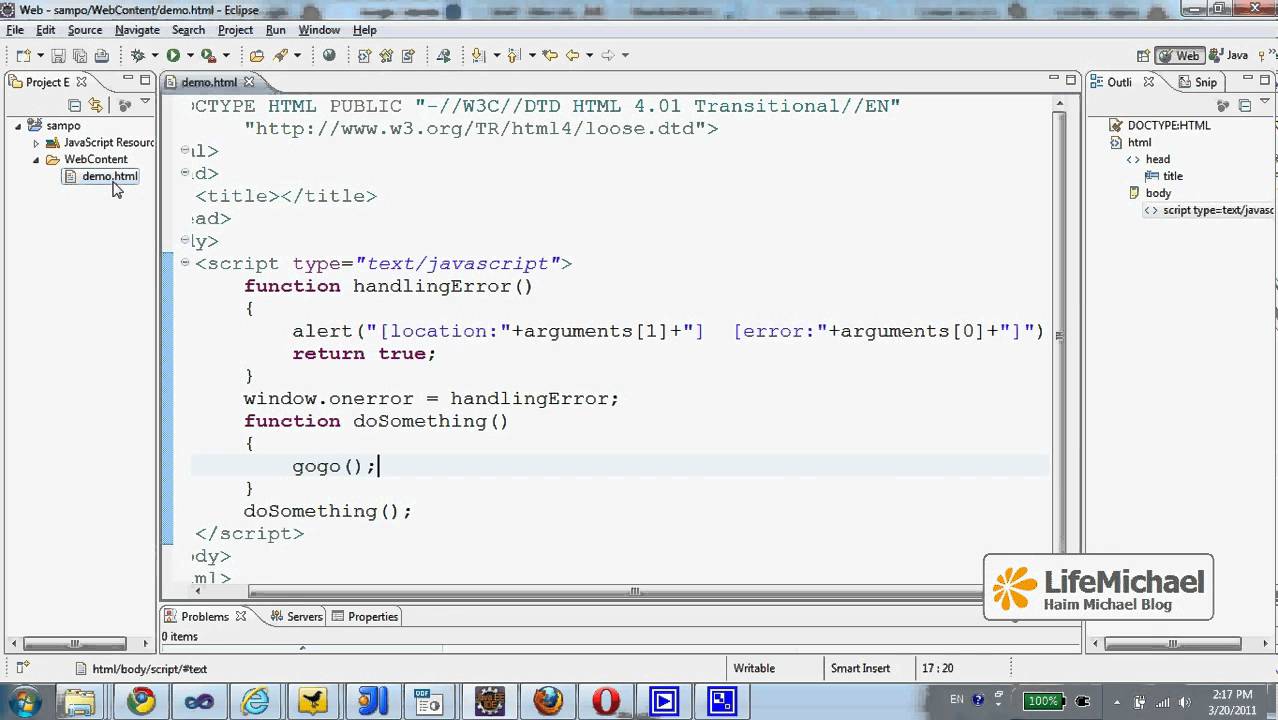
Task: Close the demo.html editor tab
Action: [248, 82]
